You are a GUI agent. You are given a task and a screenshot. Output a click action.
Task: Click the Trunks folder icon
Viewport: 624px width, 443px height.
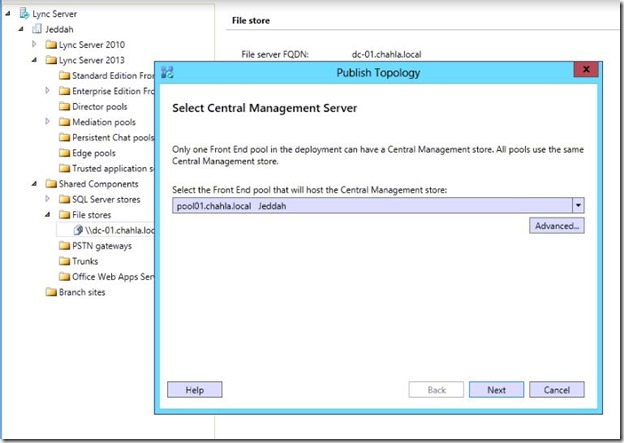click(x=64, y=261)
